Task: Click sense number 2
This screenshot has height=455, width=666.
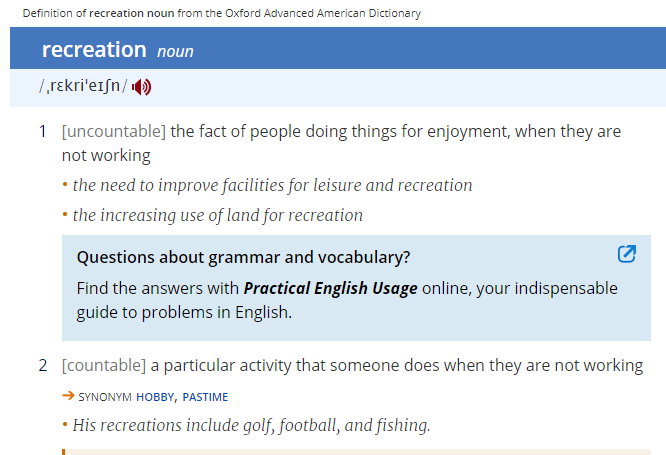Action: [x=42, y=366]
